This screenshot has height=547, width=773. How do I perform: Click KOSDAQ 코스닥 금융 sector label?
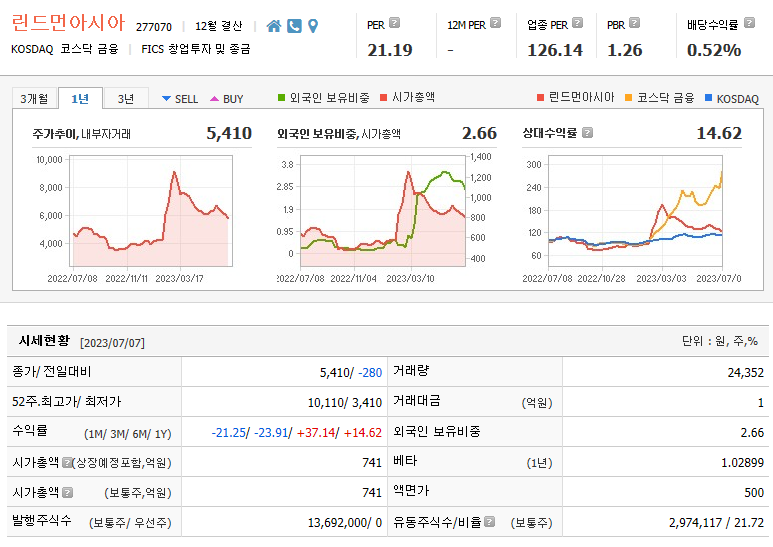[x=65, y=49]
